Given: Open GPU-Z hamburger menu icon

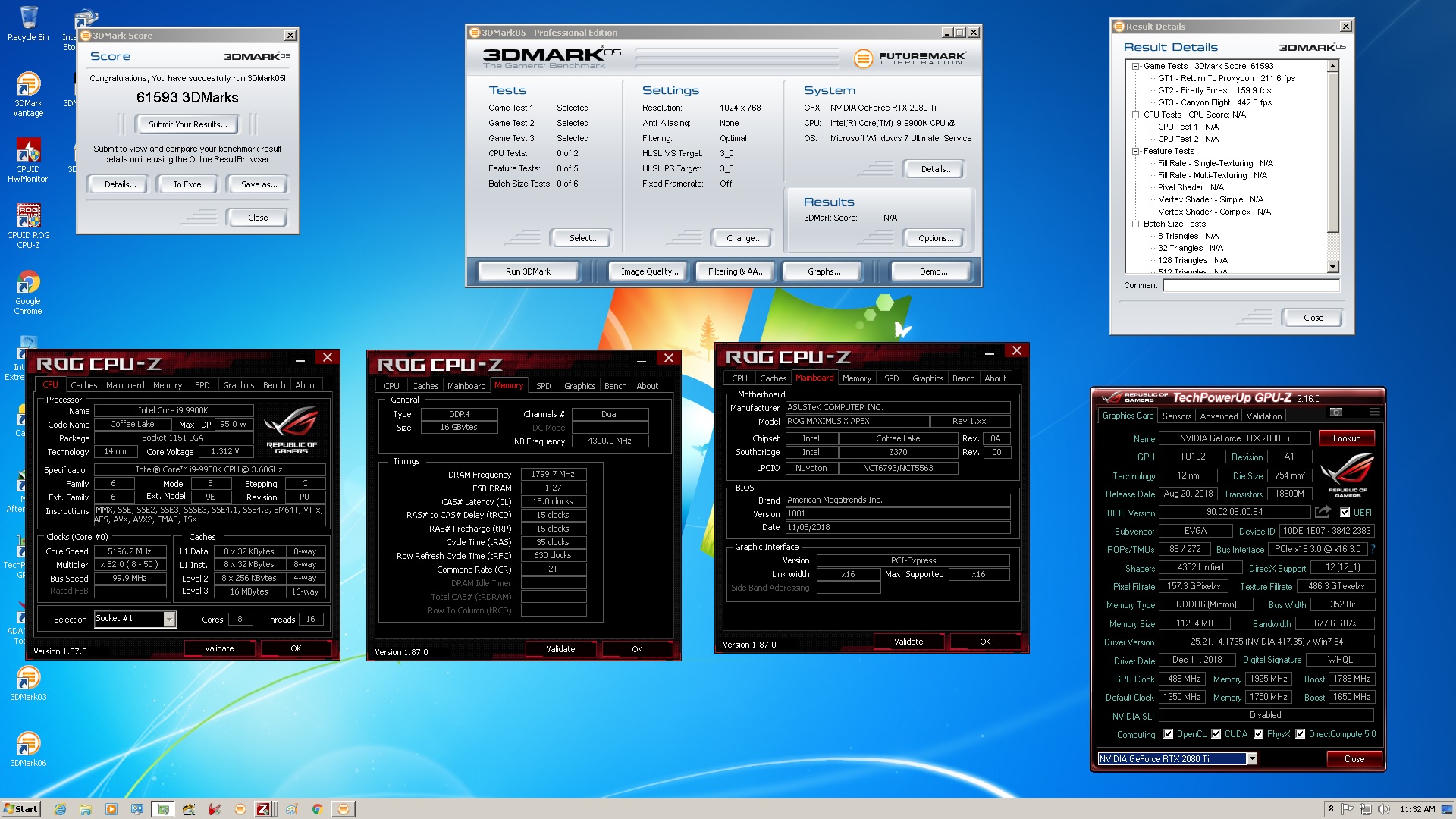Looking at the screenshot, I should tap(1374, 412).
